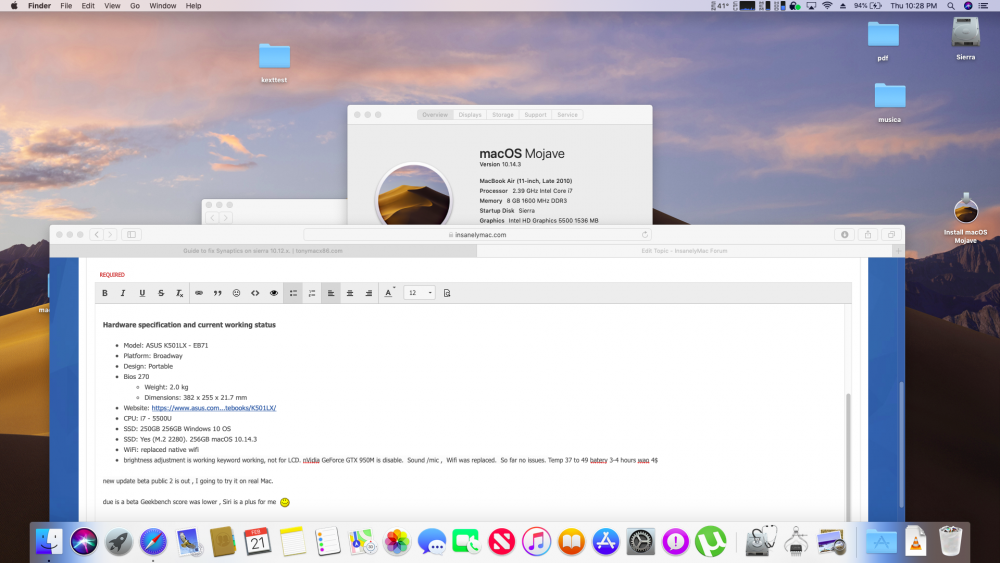The height and width of the screenshot is (563, 1000).
Task: Open Launchpad from the Dock
Action: (x=118, y=542)
